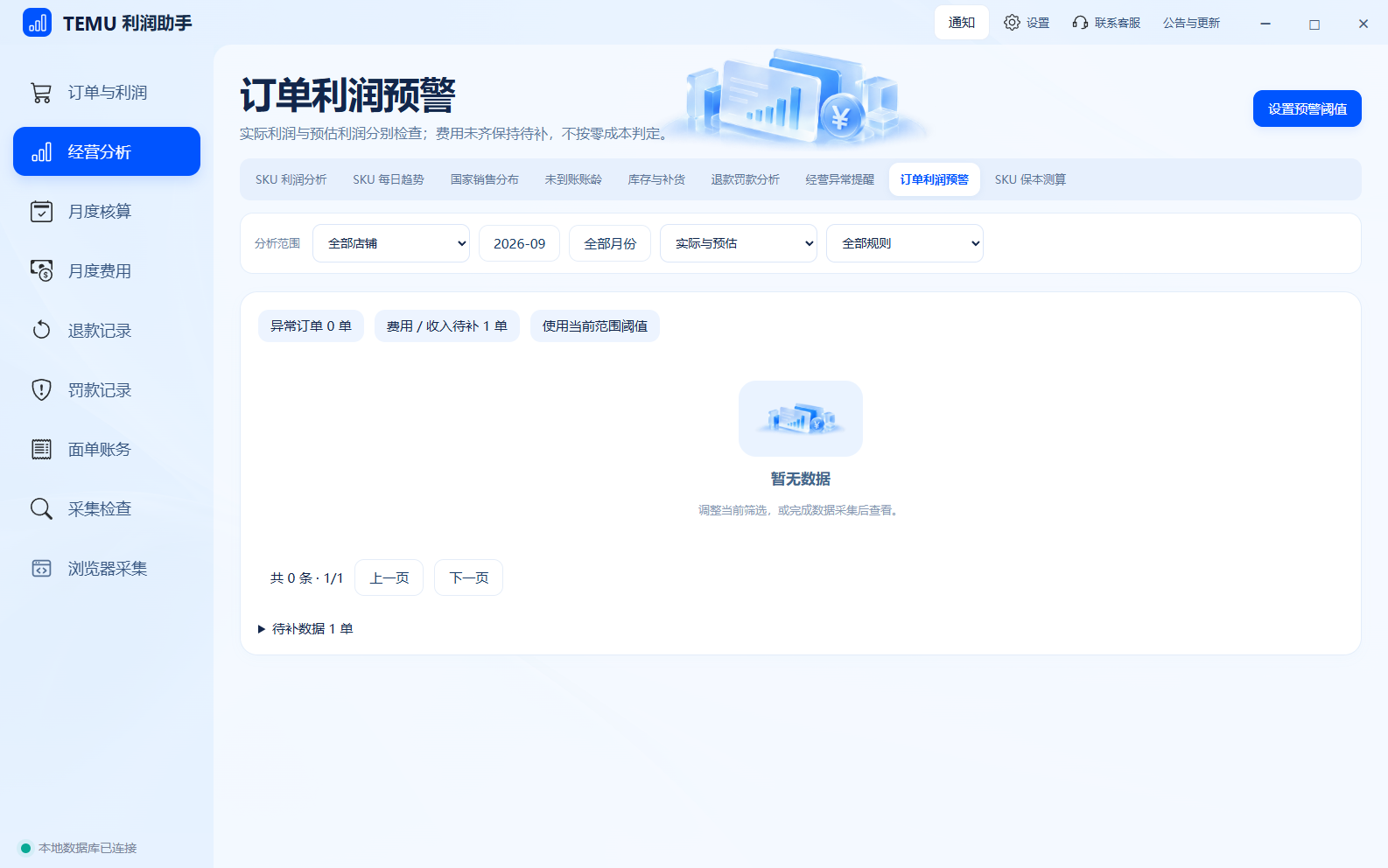Open the 订单与利润 sidebar label

(x=108, y=93)
